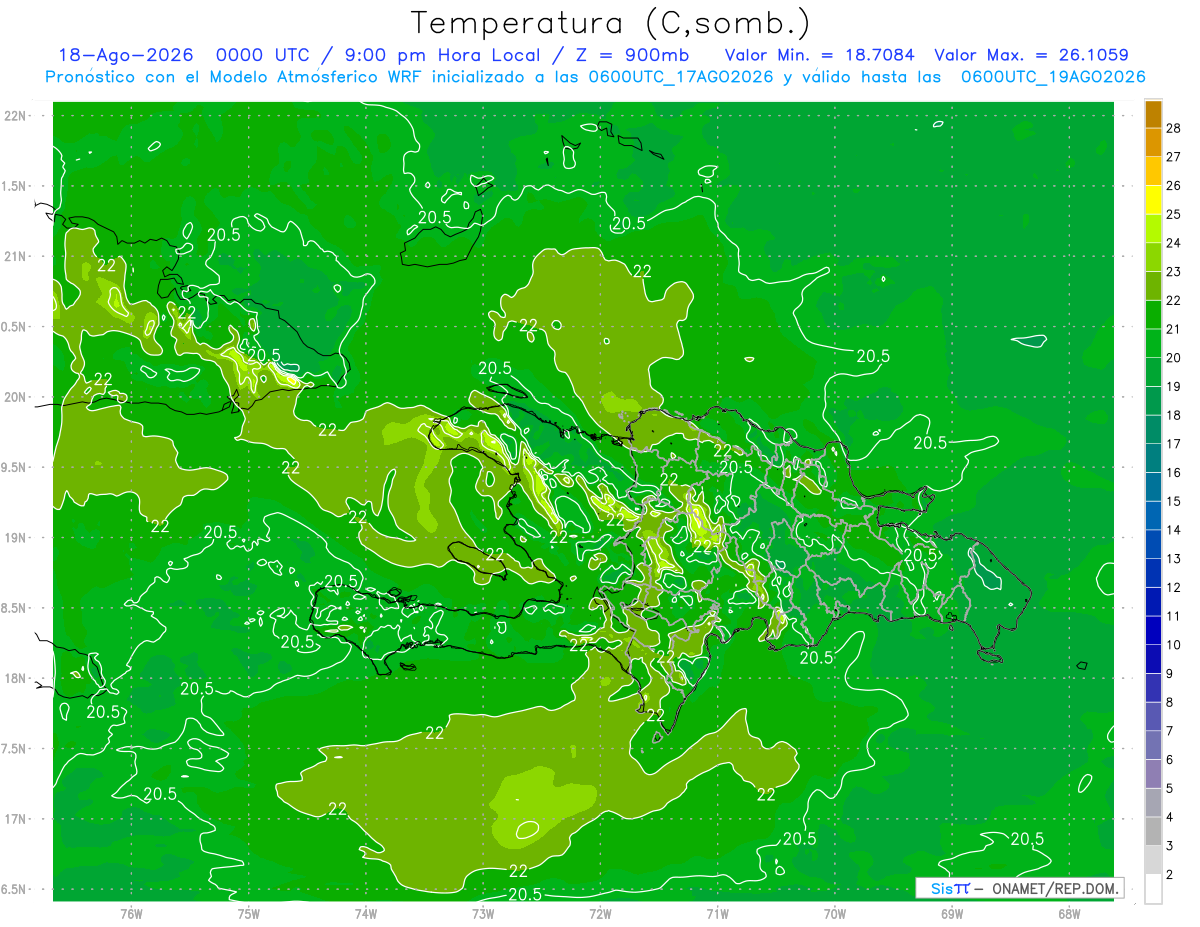Click the orange swatch between 27 and 28
The height and width of the screenshot is (927, 1200).
pyautogui.click(x=1153, y=143)
